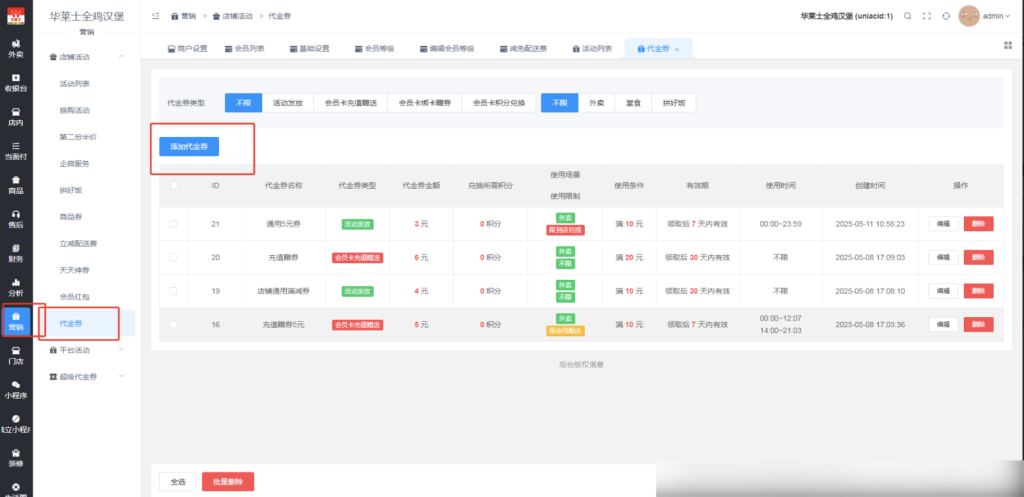Open the 分析 analytics chart icon
Screen dimensions: 1024x497
16,287
